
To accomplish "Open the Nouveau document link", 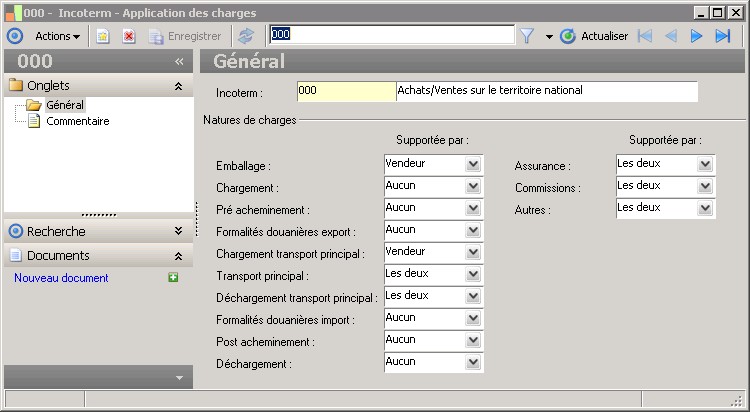I will tap(61, 278).
